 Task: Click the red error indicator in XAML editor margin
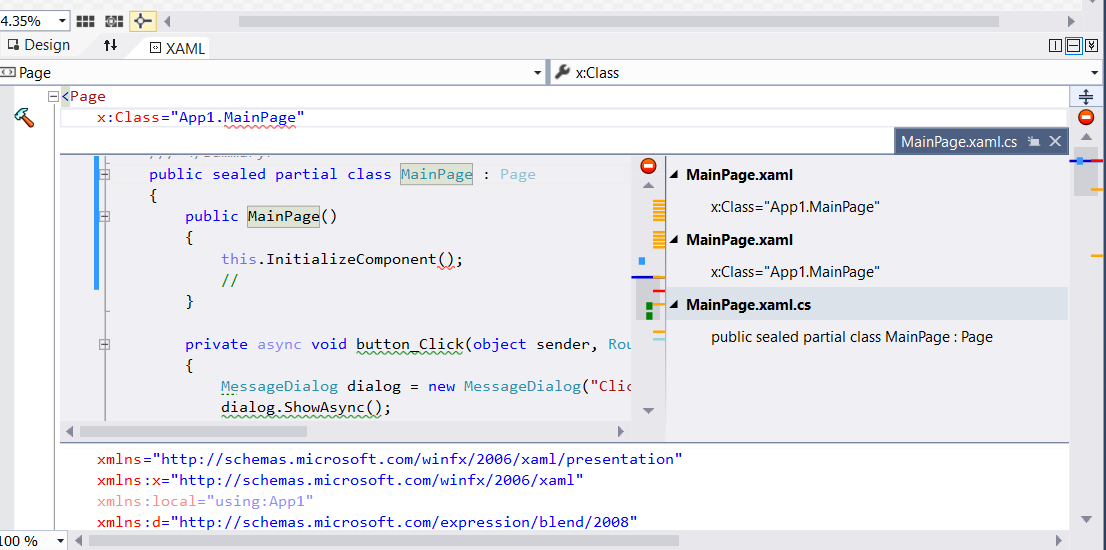pyautogui.click(x=1086, y=118)
